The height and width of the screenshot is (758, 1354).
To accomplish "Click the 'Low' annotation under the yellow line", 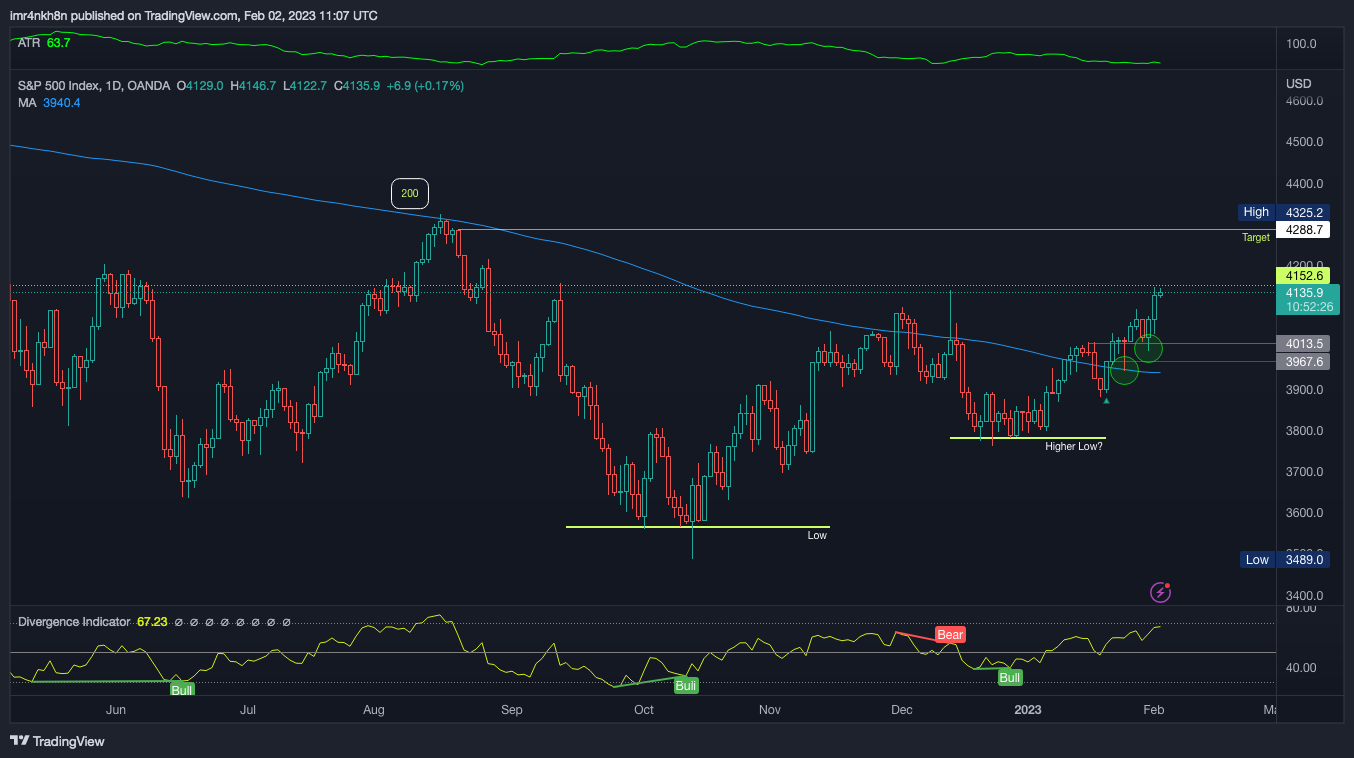I will point(817,536).
